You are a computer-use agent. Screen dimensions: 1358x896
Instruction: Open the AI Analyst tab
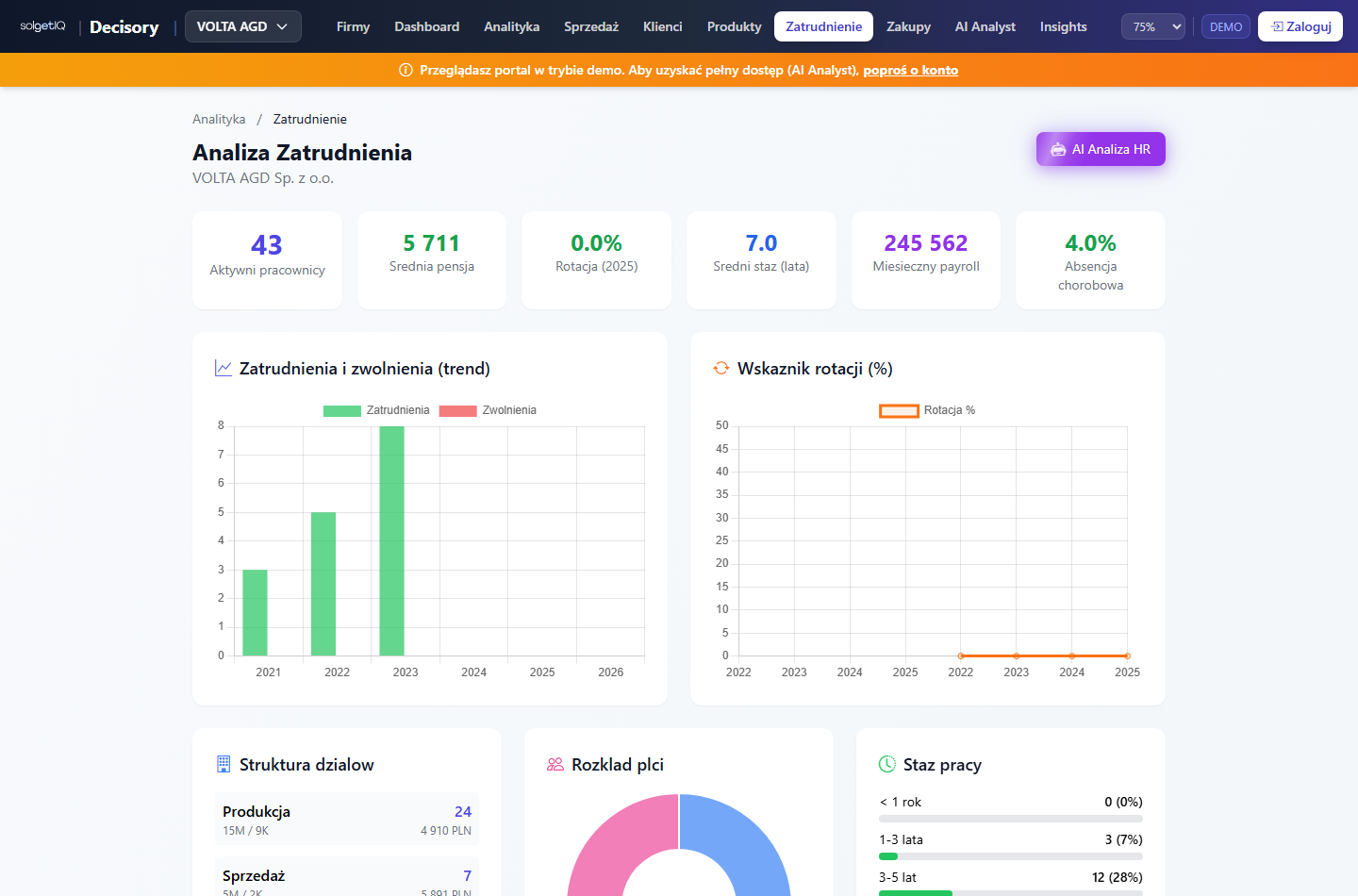point(985,26)
